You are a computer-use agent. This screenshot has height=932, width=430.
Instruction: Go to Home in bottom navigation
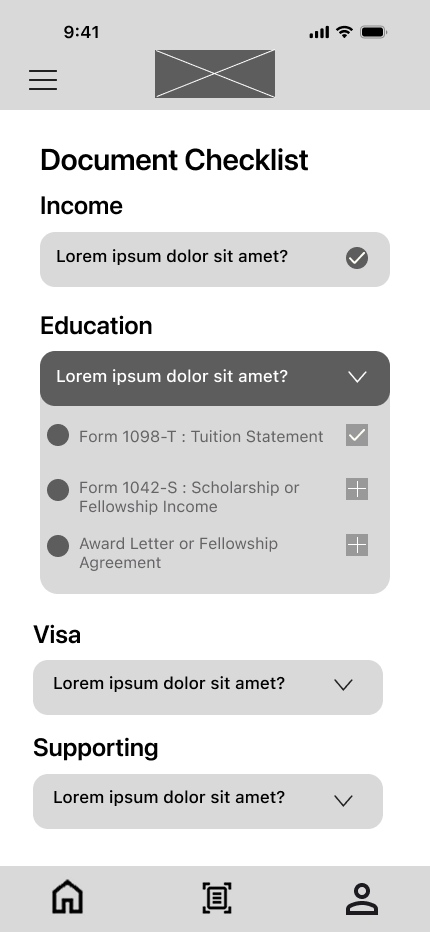67,897
